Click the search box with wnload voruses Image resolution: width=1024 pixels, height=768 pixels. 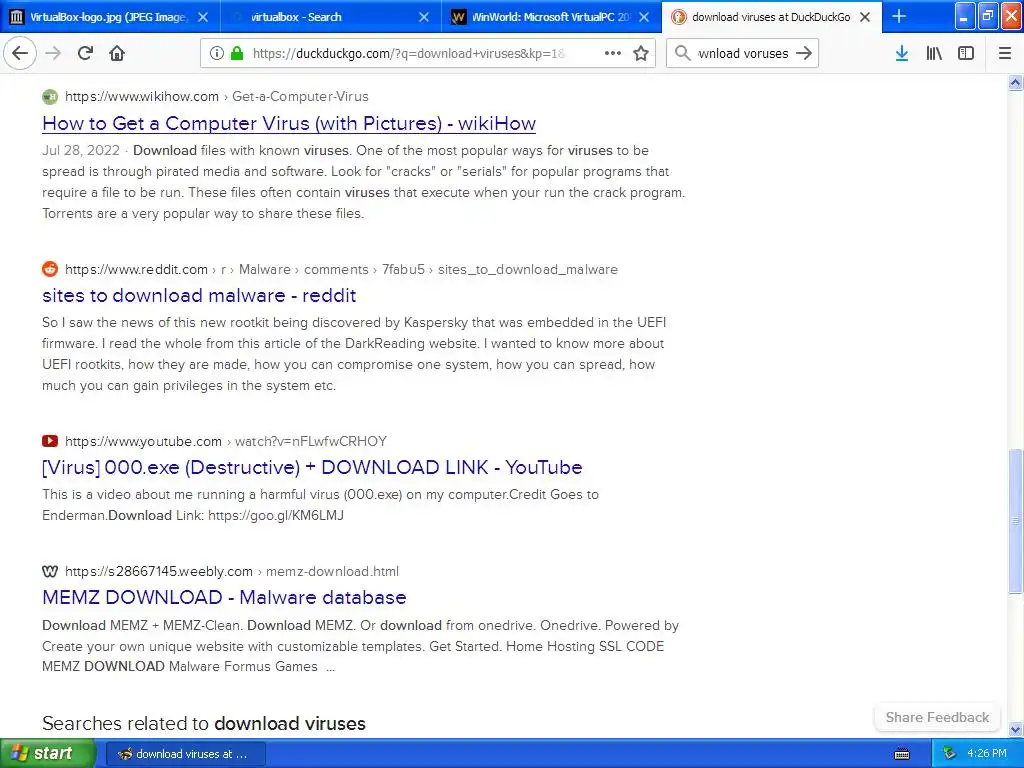tap(743, 54)
